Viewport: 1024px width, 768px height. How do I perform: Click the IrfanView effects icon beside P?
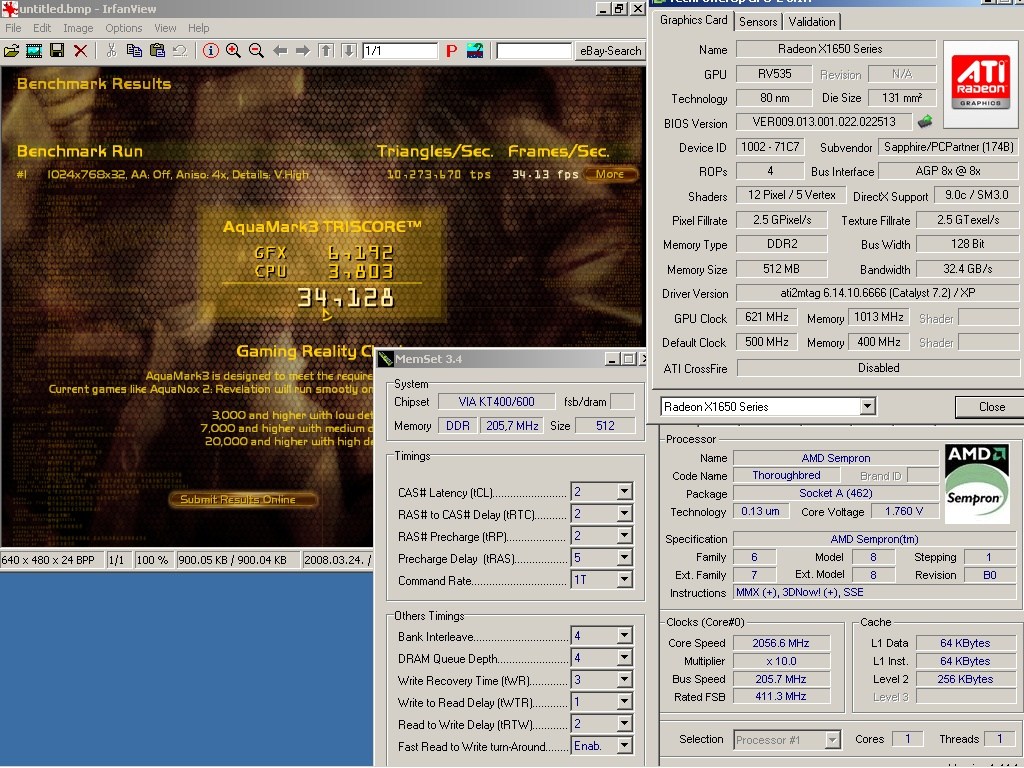pyautogui.click(x=475, y=51)
